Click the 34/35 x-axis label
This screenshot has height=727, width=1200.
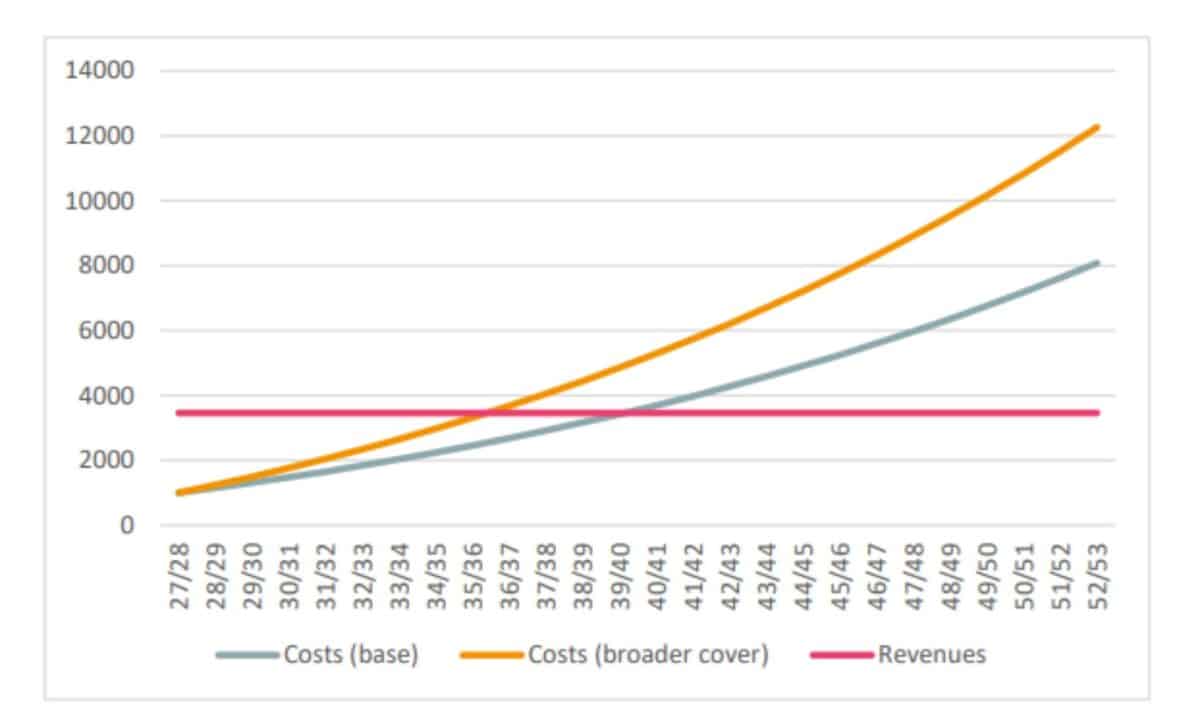click(437, 577)
